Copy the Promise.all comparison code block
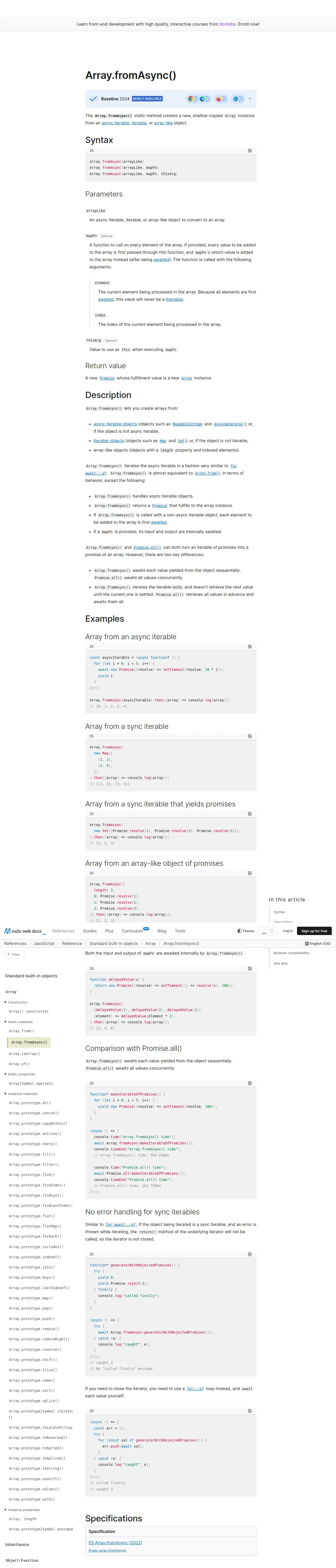 click(249, 1083)
